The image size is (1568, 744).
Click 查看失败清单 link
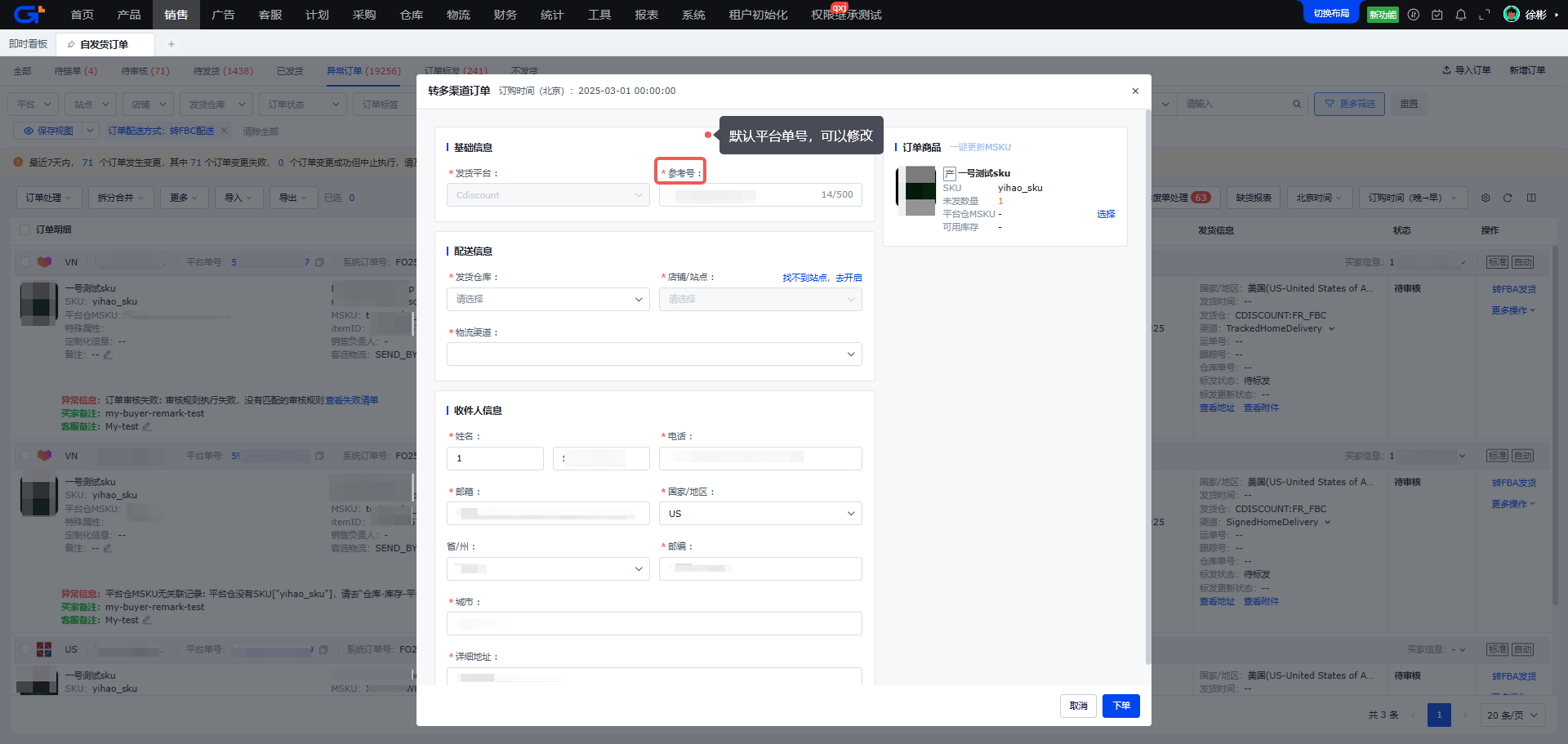(x=352, y=400)
